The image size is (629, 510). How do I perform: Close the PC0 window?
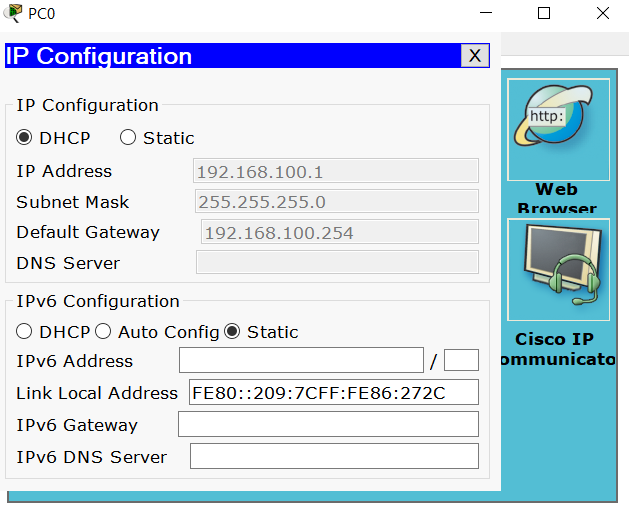click(x=603, y=13)
